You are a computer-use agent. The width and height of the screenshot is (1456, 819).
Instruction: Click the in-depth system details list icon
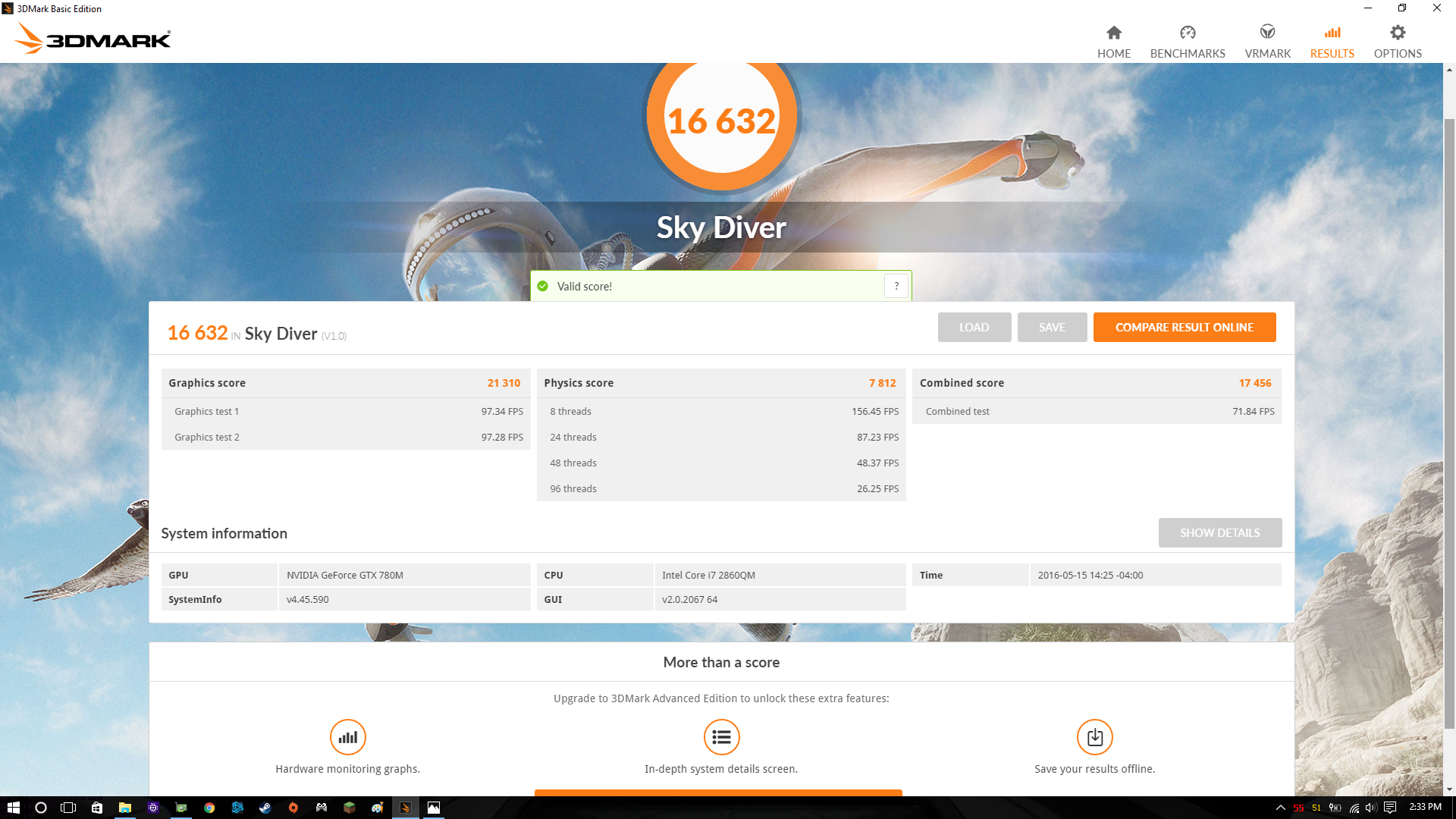click(x=721, y=736)
